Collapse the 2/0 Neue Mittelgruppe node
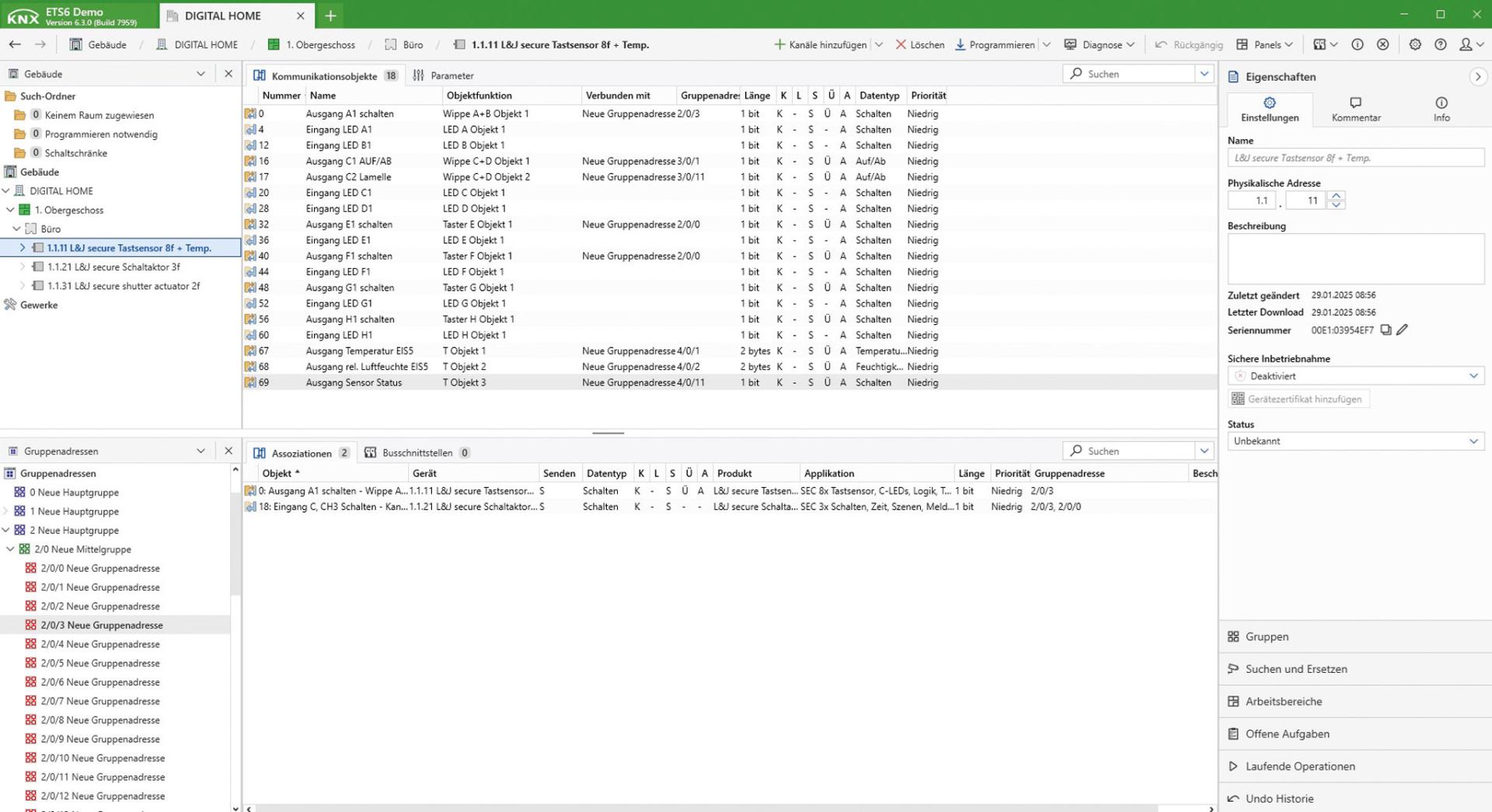The width and height of the screenshot is (1492, 812). [x=10, y=549]
